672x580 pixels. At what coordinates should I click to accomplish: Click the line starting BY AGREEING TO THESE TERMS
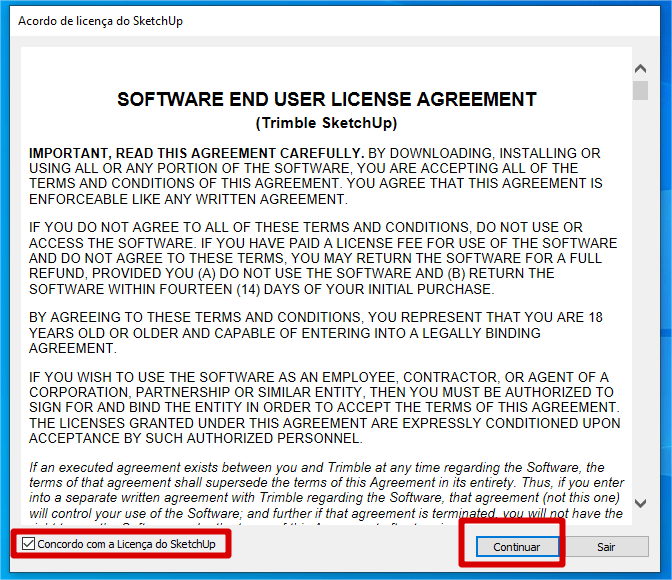pyautogui.click(x=316, y=317)
